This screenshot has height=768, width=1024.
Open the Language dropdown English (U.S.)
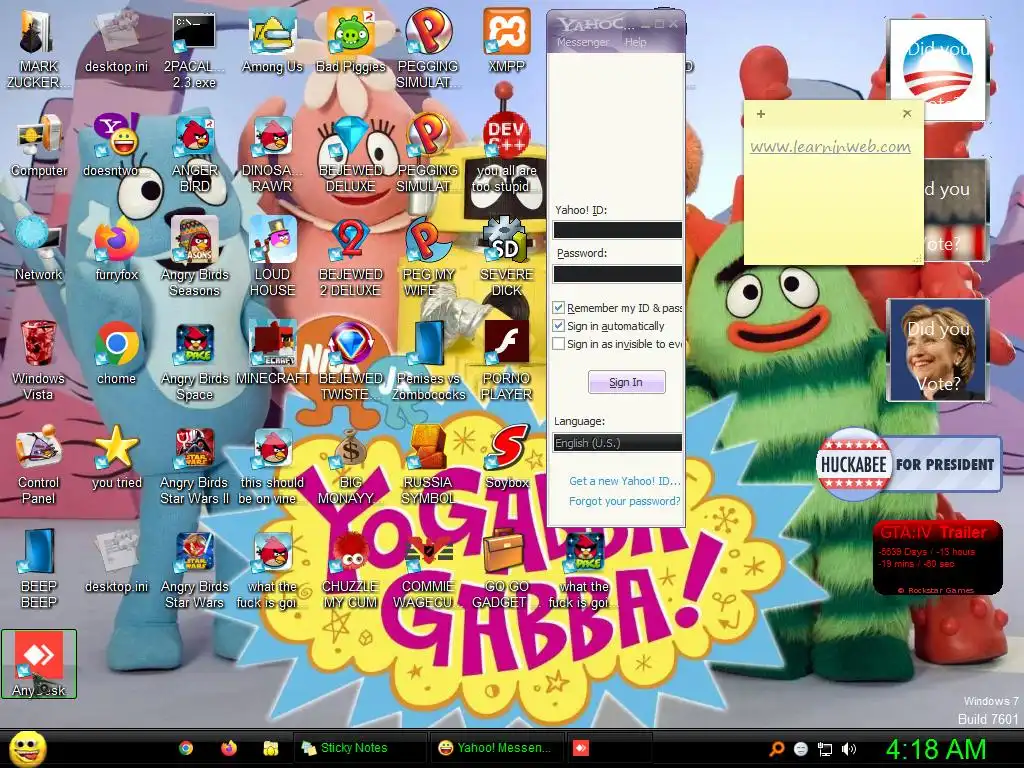click(617, 443)
